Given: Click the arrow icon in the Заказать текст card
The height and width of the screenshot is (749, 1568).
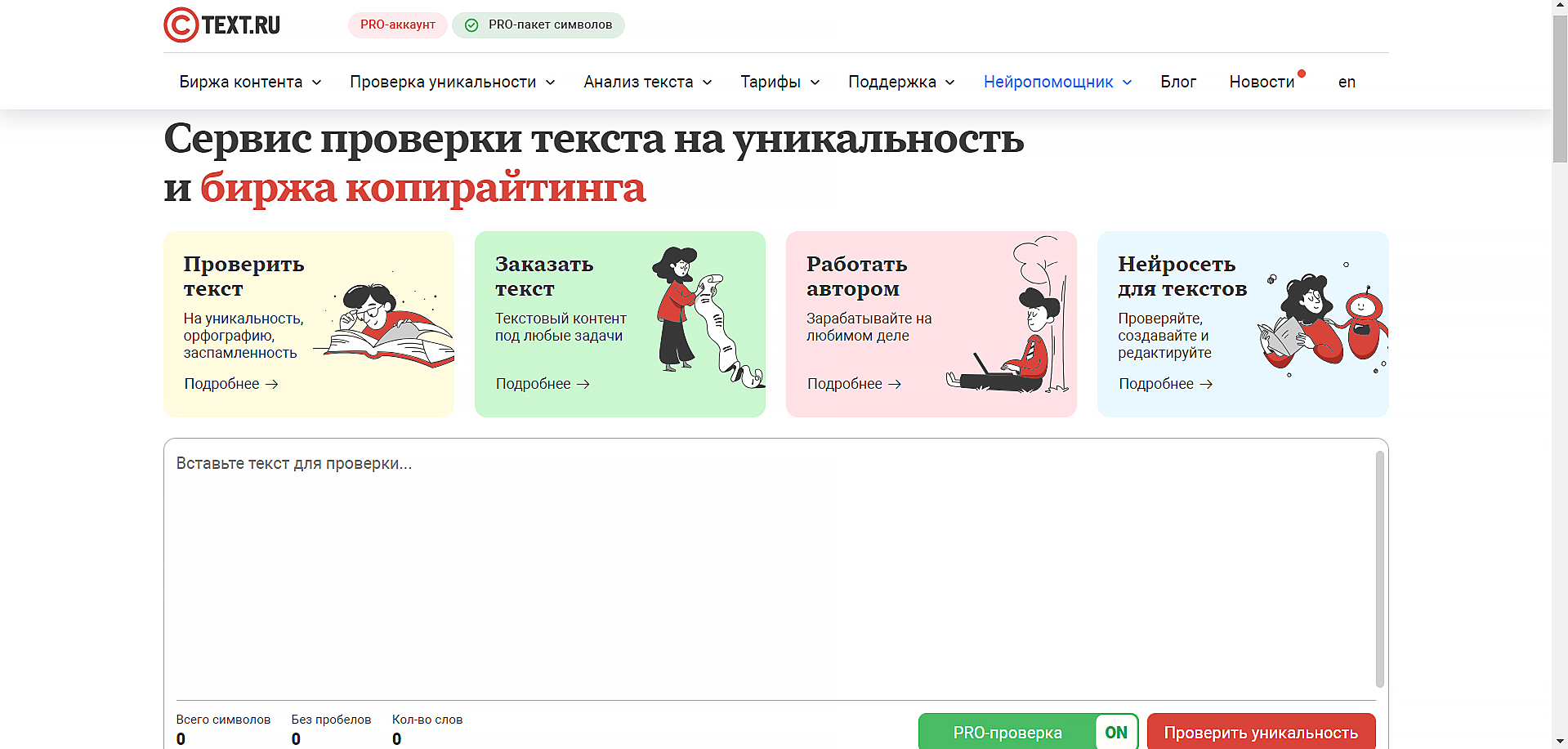Looking at the screenshot, I should [x=583, y=384].
